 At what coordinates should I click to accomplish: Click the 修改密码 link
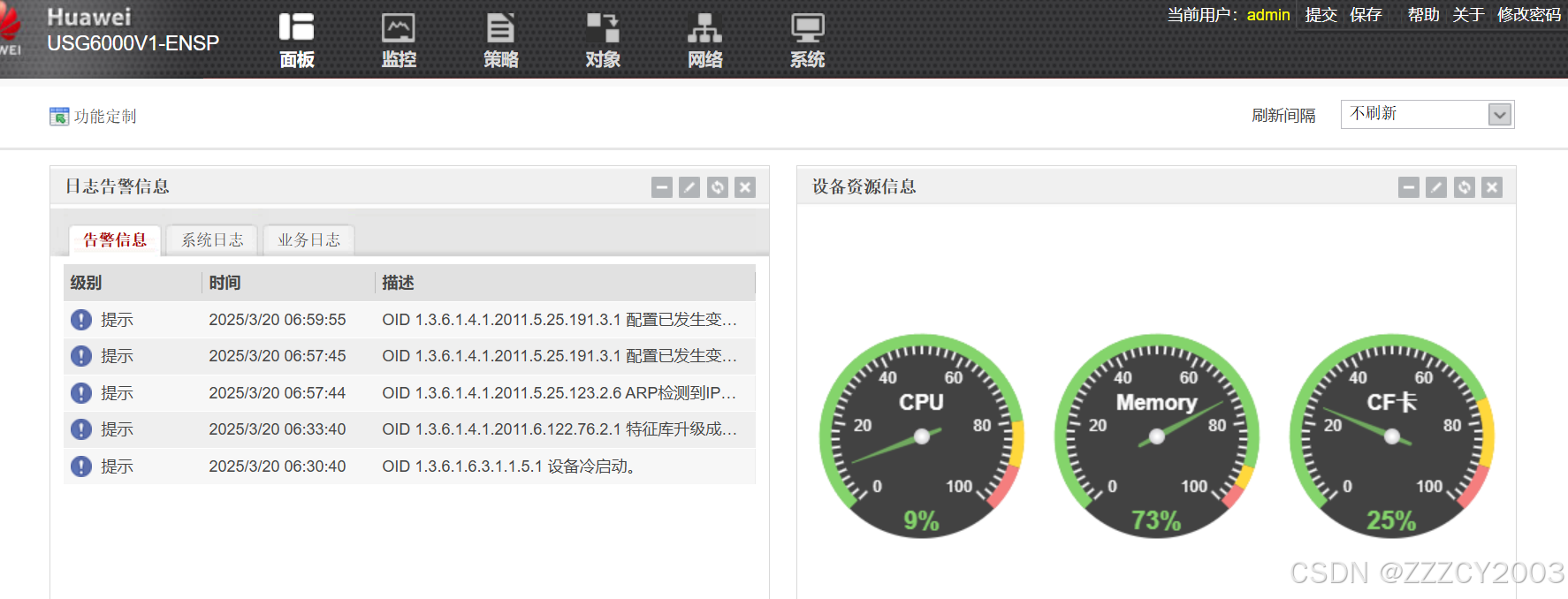pos(1528,15)
